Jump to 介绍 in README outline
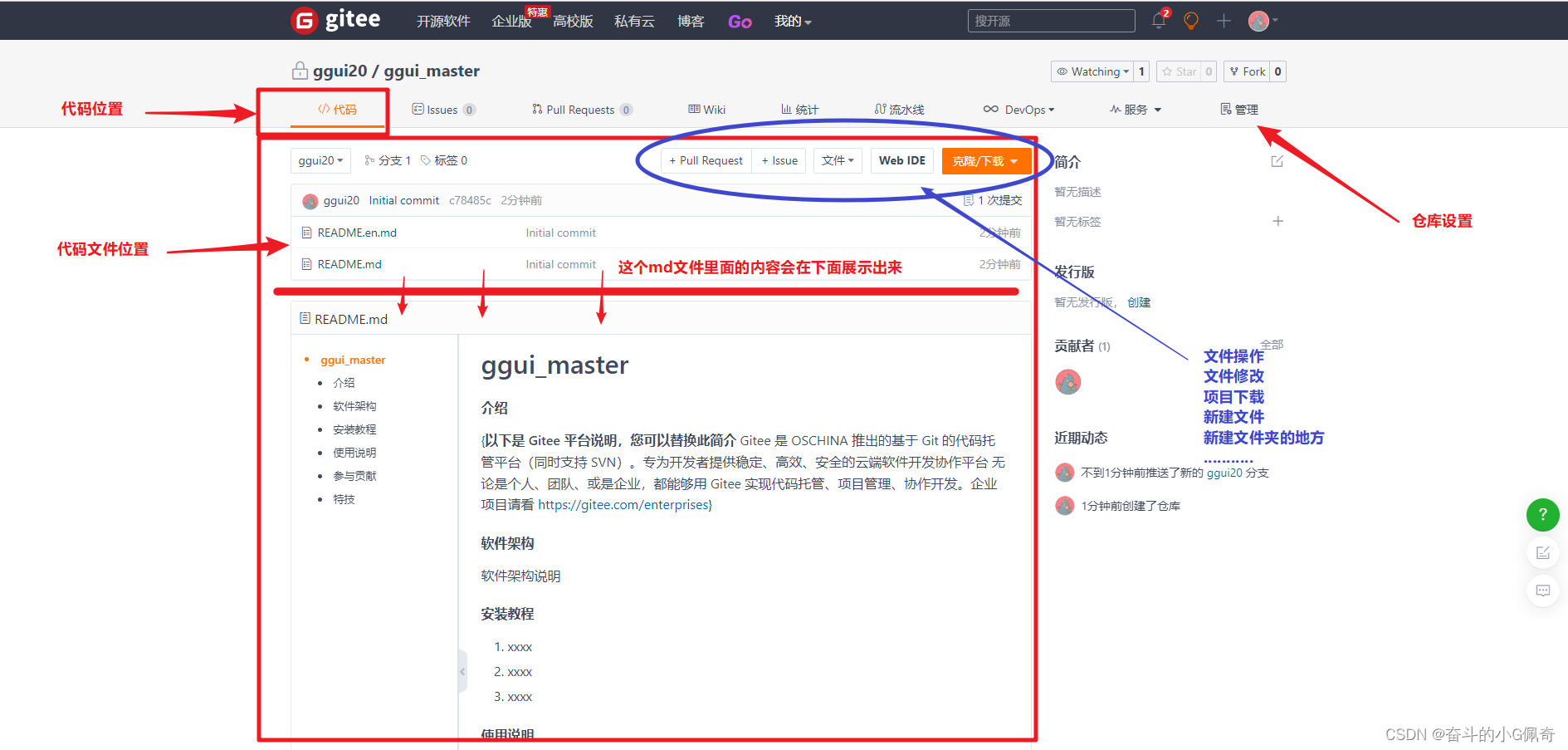This screenshot has height=750, width=1568. (x=344, y=383)
